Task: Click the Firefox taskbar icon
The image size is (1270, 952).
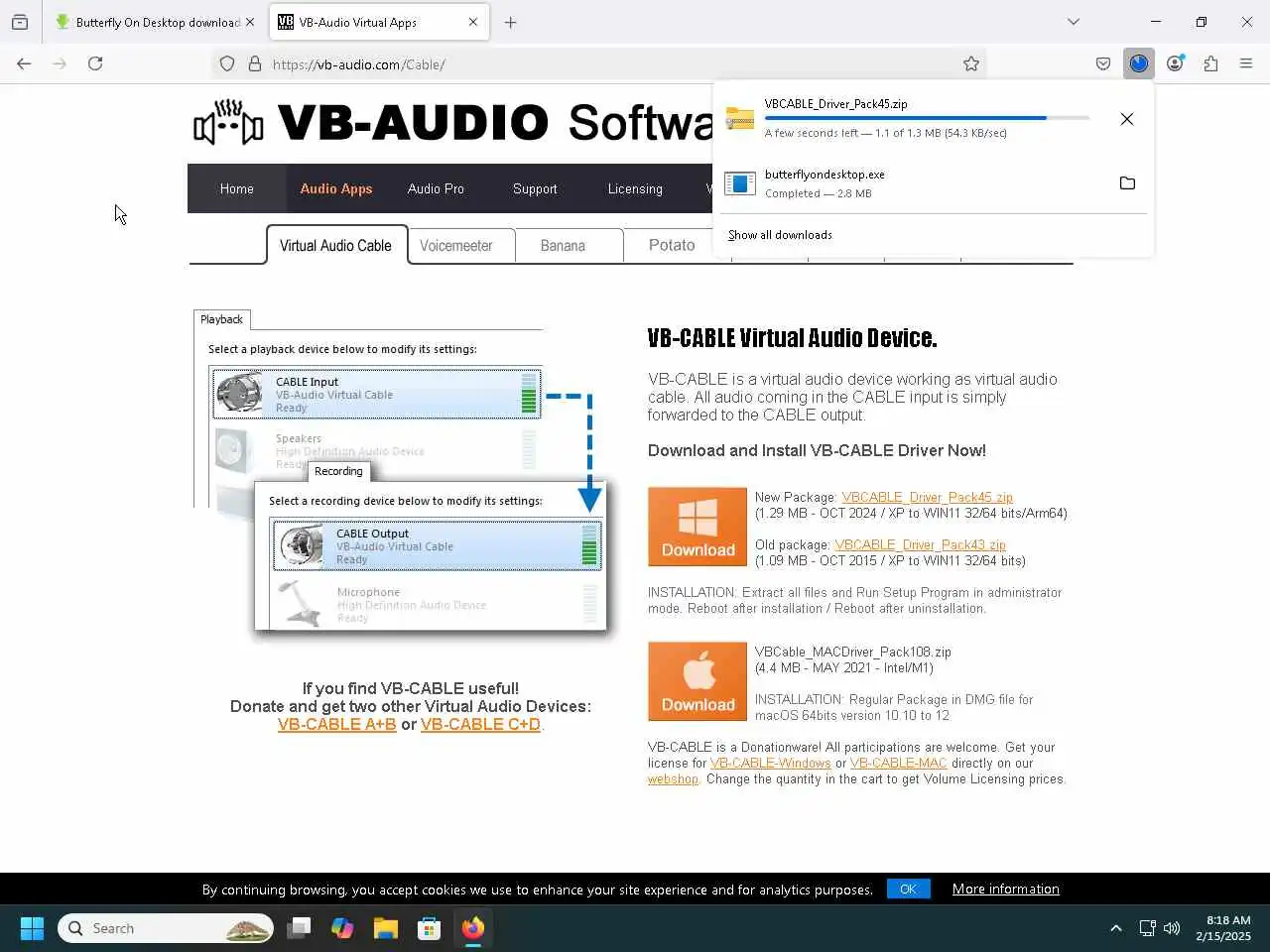Action: pos(473,928)
